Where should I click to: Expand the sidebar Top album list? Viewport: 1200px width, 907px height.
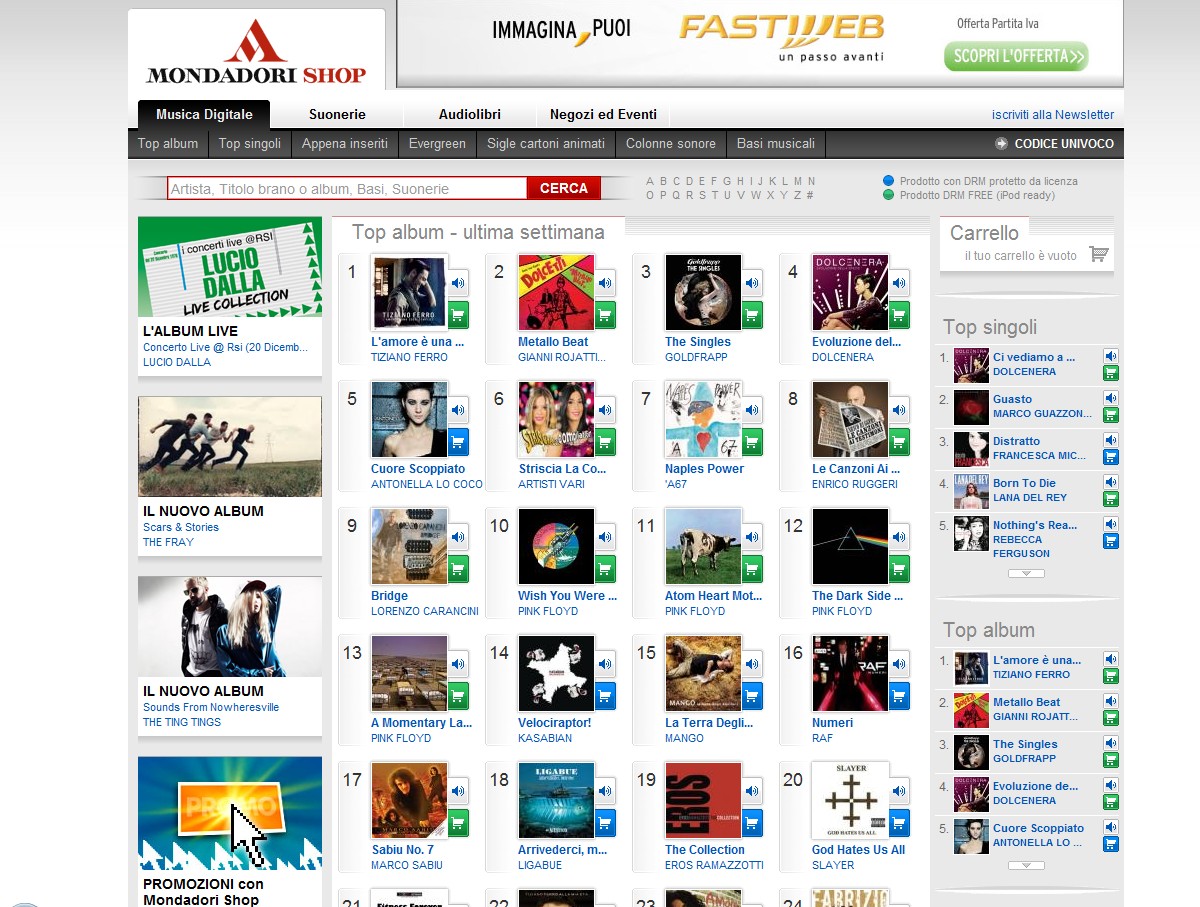(1026, 865)
